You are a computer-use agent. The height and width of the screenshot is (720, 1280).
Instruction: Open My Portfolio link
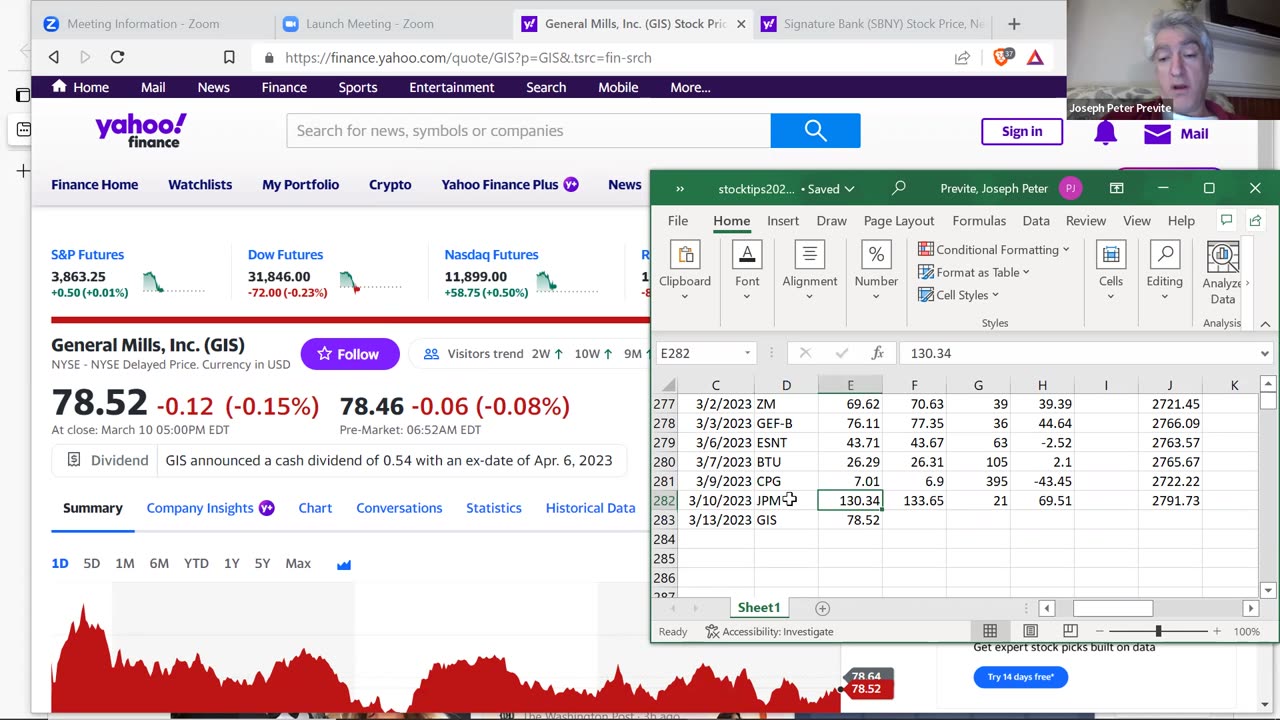click(300, 185)
